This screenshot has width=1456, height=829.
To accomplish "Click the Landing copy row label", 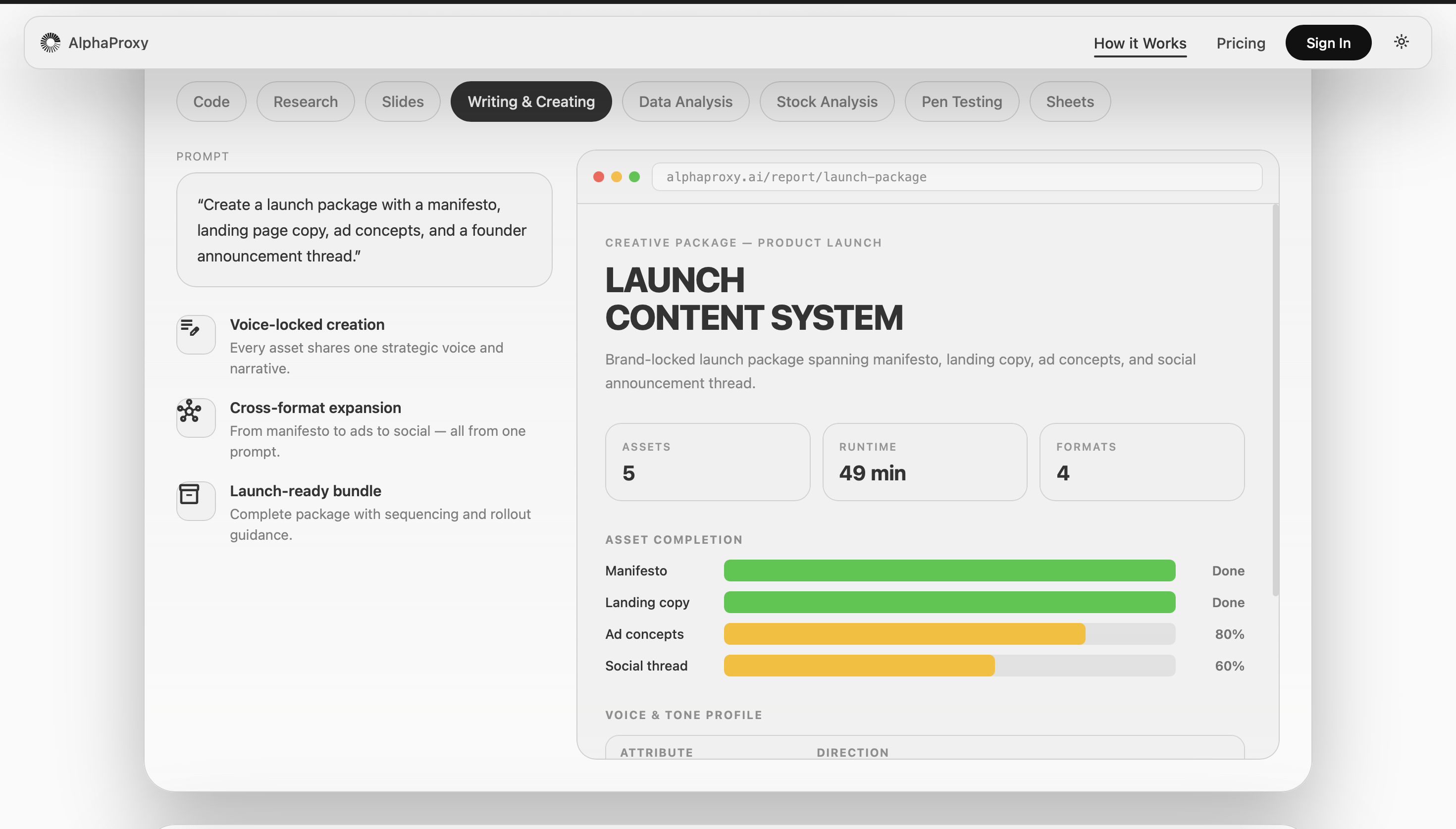I will [647, 602].
